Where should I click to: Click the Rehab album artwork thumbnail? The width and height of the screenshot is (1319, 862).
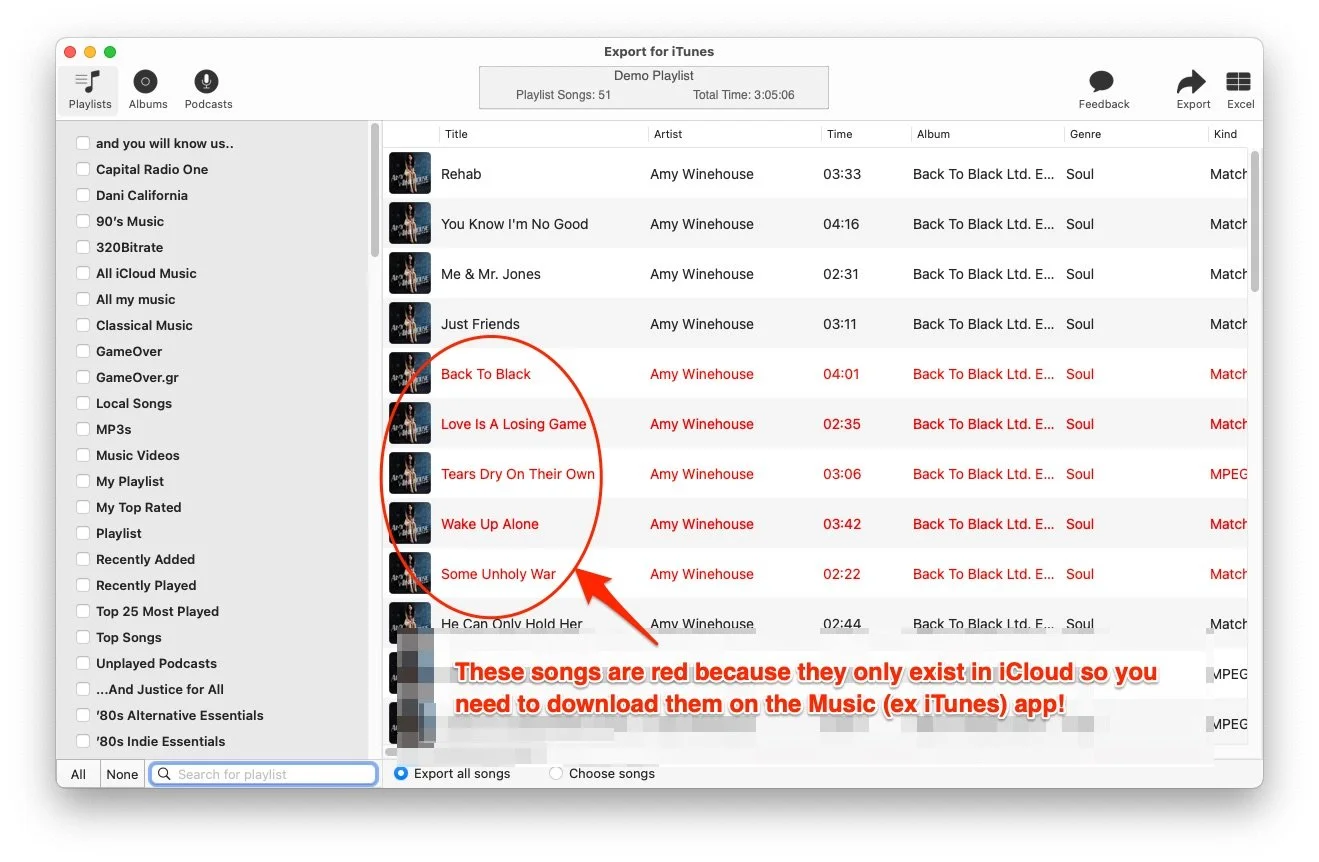[409, 174]
